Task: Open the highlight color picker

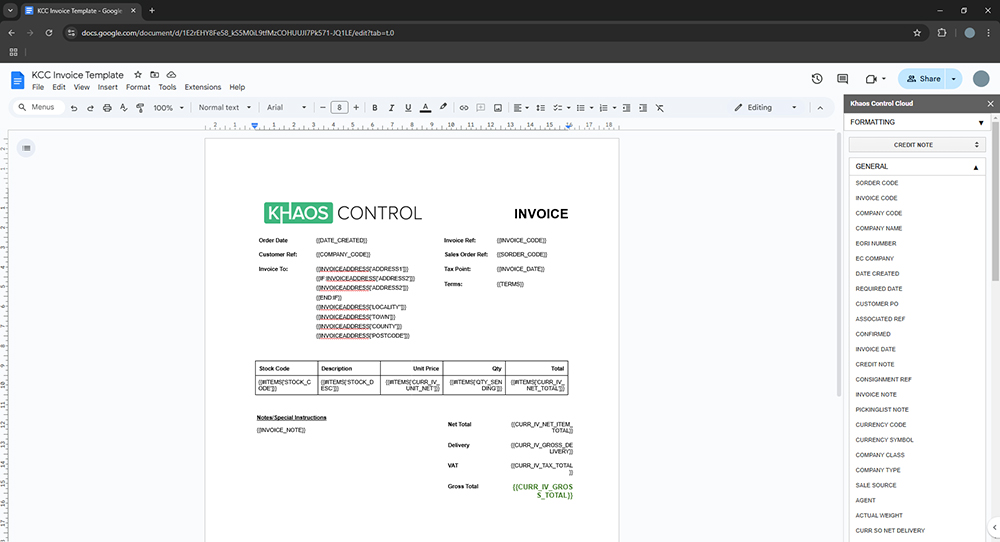Action: click(x=443, y=108)
